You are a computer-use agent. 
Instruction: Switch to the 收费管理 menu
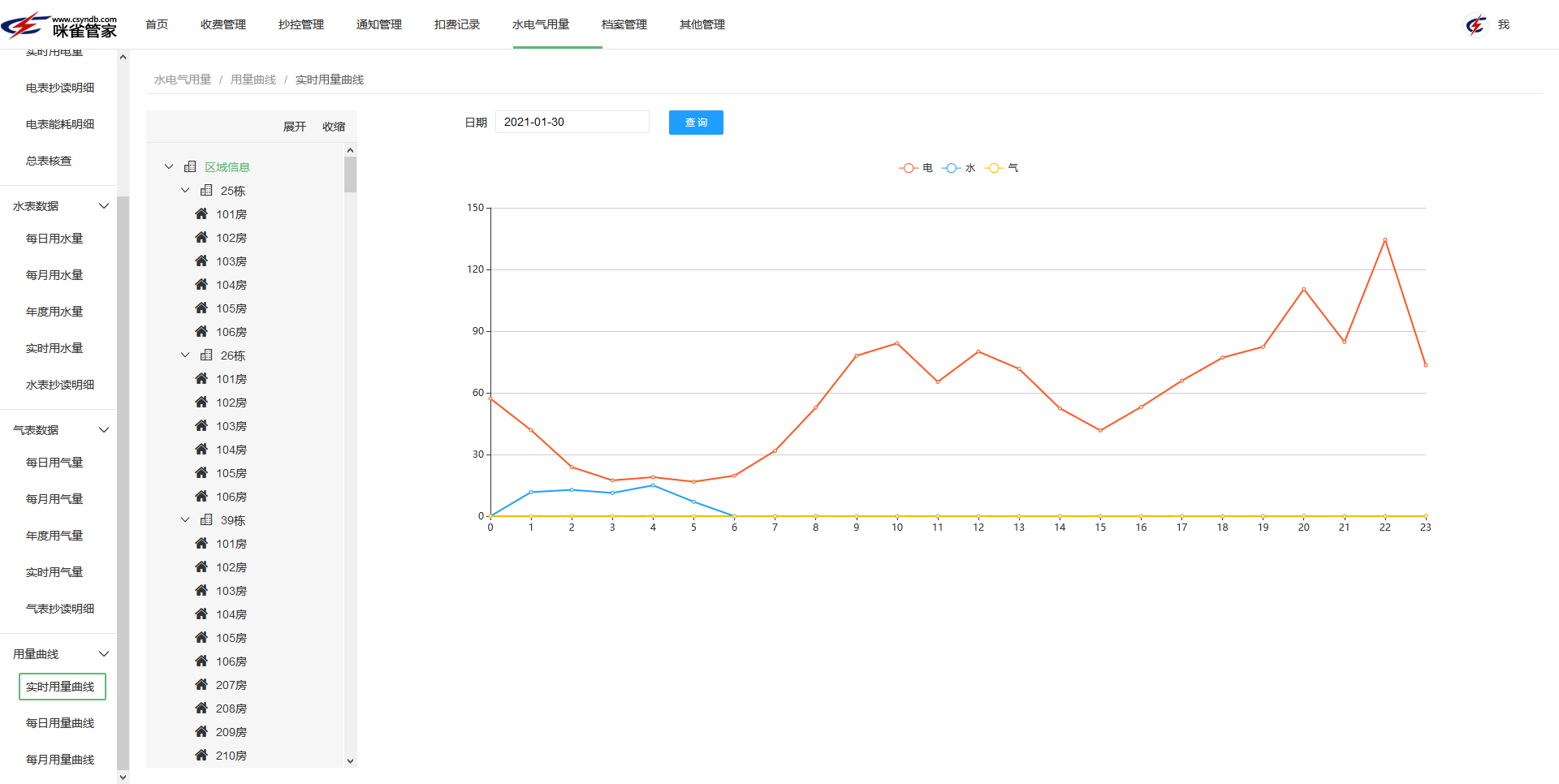[x=223, y=24]
